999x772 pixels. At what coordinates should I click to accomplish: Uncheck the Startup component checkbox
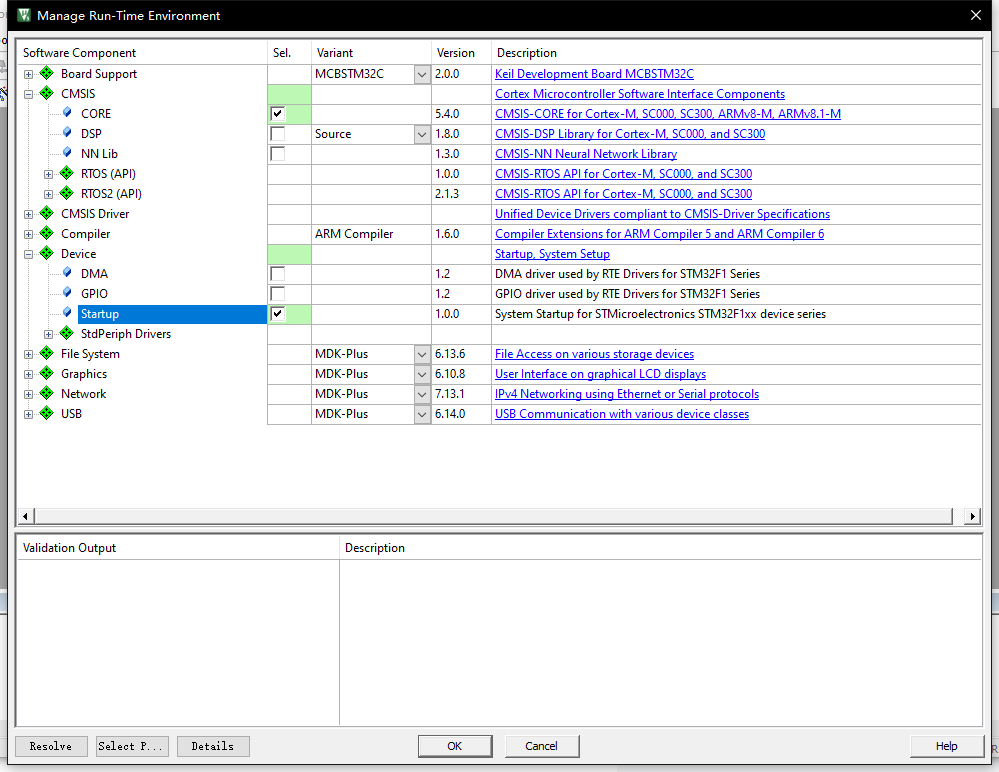278,314
